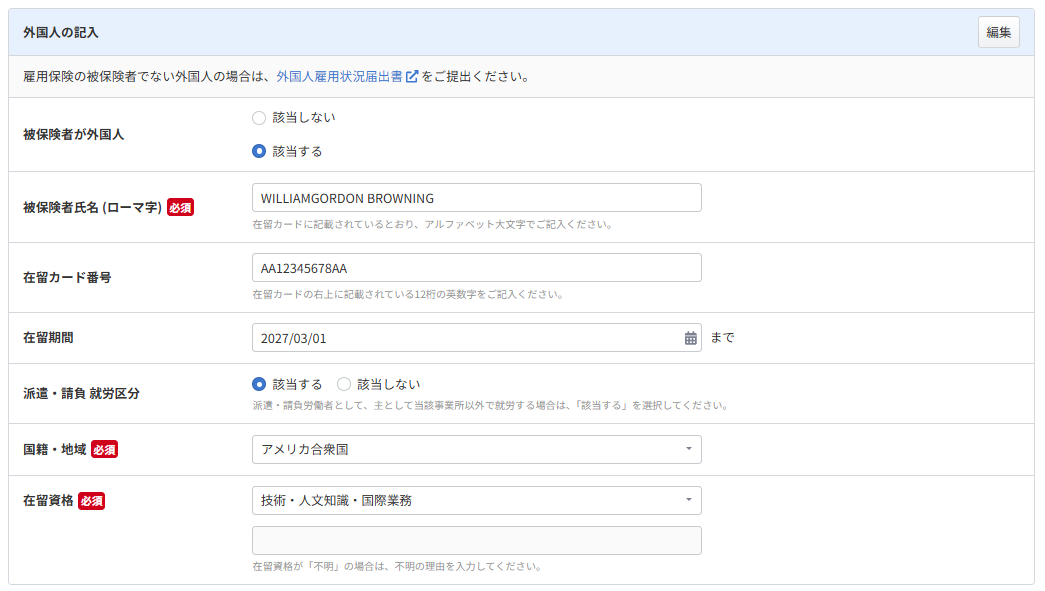Viewport: 1045px width, 591px height.
Task: Choose 該当しない for 派遣・請負 就労区分
Action: 344,384
